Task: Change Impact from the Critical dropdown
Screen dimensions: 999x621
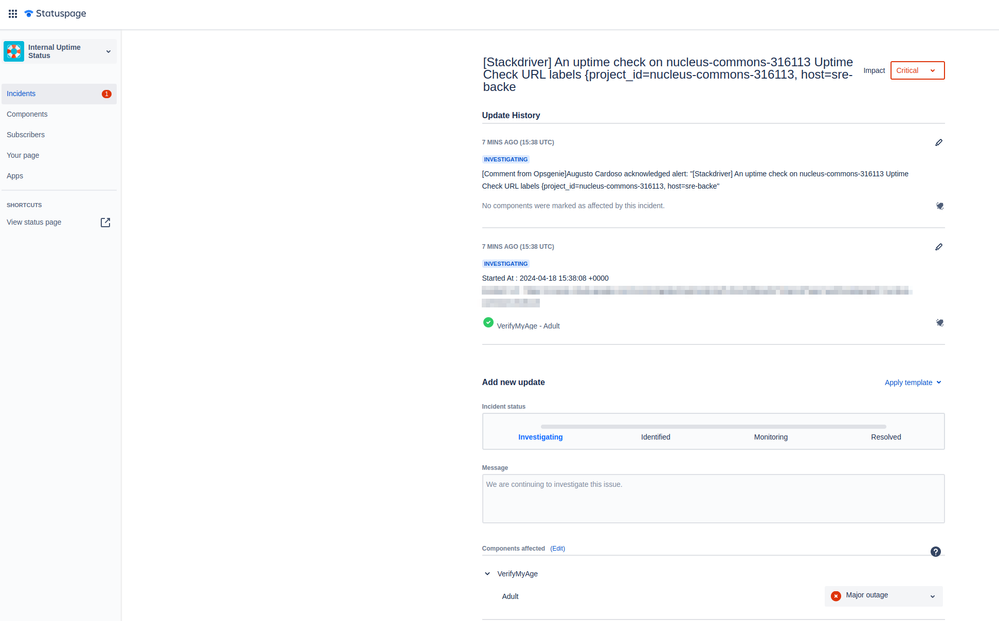Action: tap(917, 71)
